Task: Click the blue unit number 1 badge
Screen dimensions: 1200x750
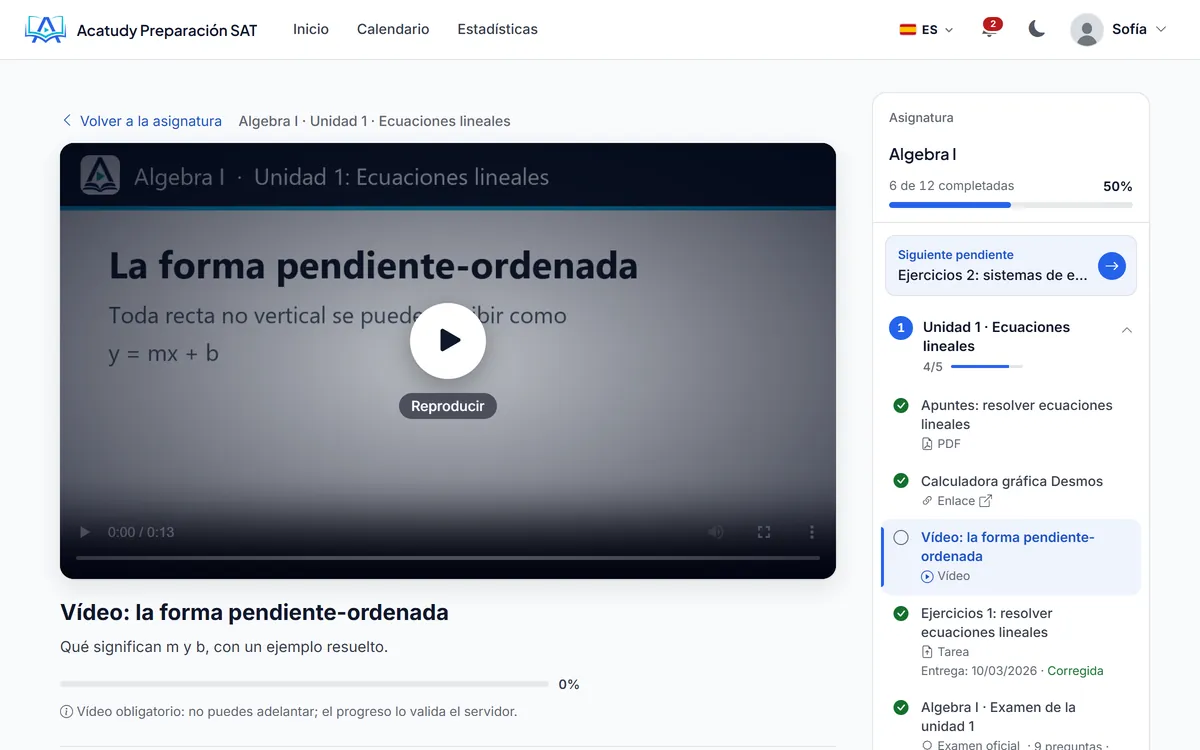Action: coord(901,328)
